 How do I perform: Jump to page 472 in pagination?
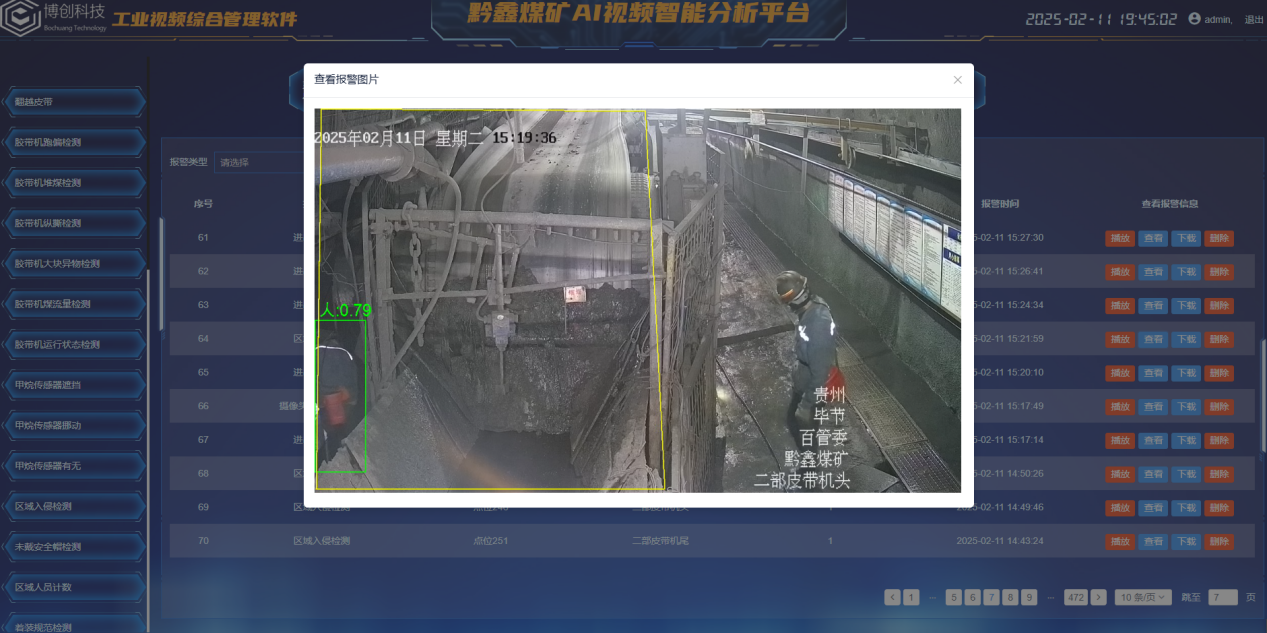(x=1075, y=597)
